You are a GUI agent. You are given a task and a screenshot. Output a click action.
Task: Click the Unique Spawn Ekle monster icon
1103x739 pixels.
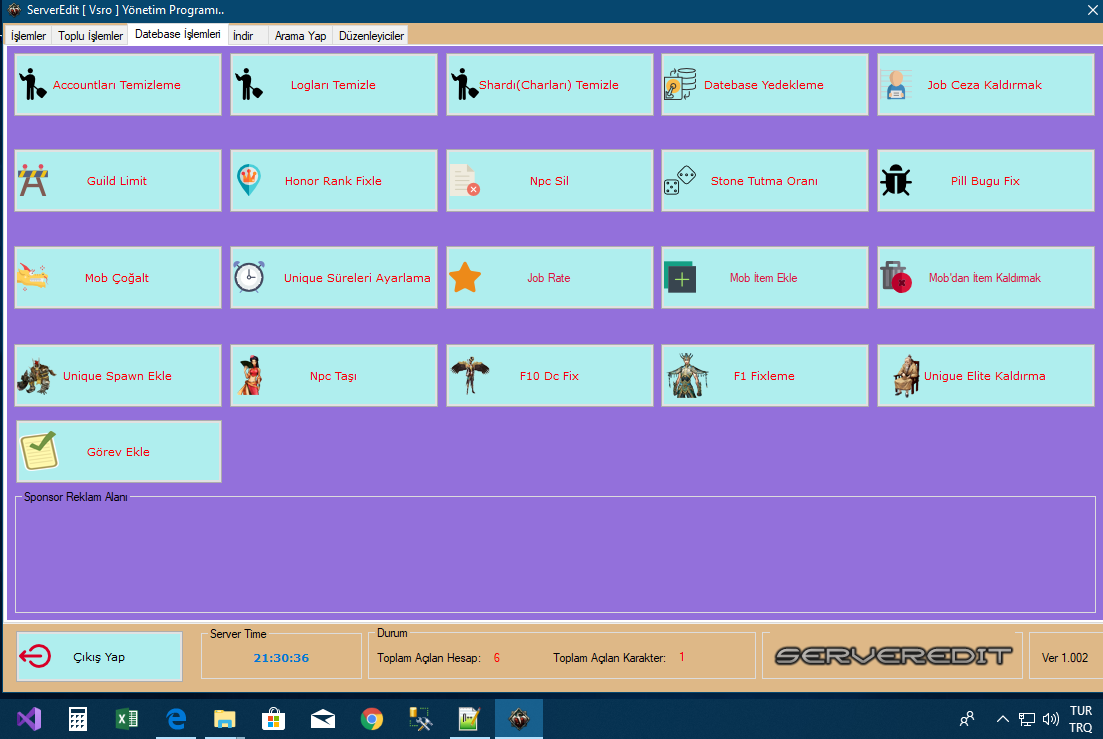coord(37,375)
